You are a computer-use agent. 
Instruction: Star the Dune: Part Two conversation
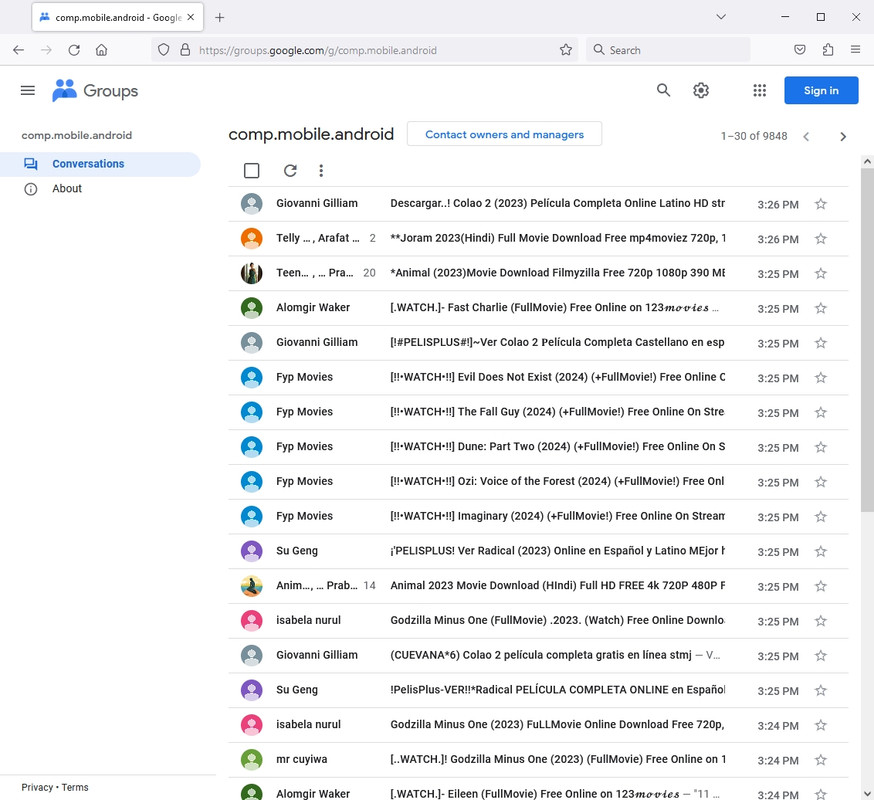pos(820,447)
